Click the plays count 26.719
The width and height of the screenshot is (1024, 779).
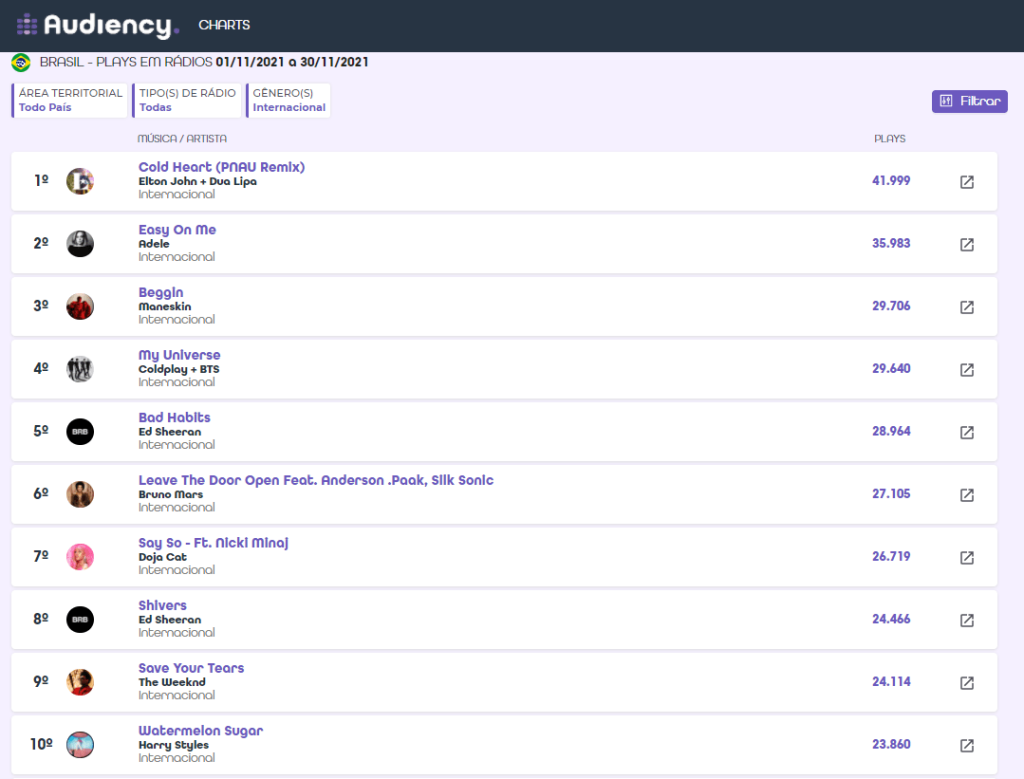tap(891, 557)
